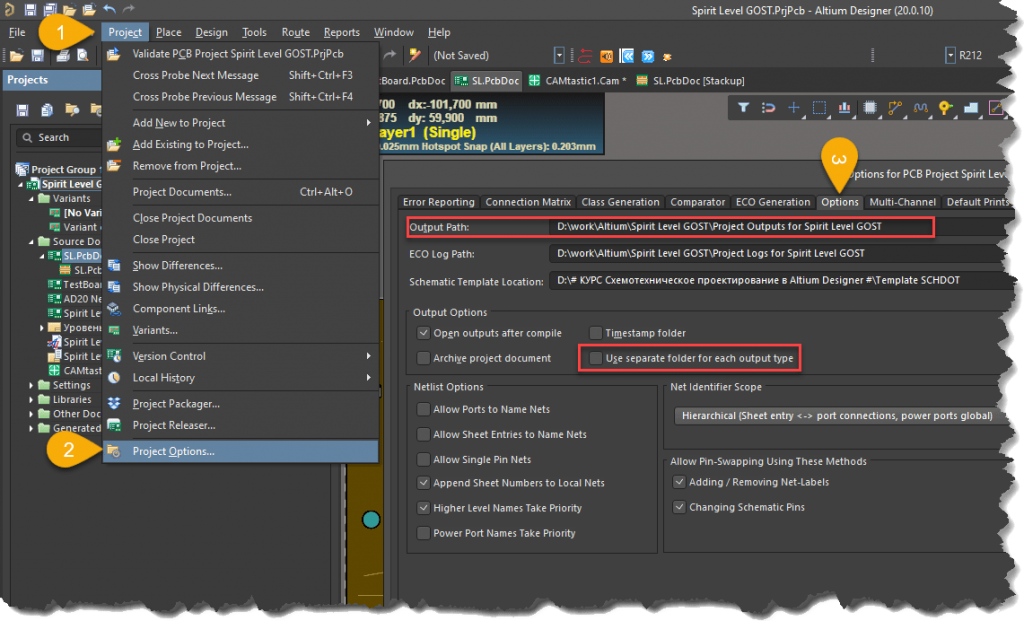The width and height of the screenshot is (1024, 621).
Task: Open the SL.PcbDoc [Stackup] document tab
Action: [690, 81]
